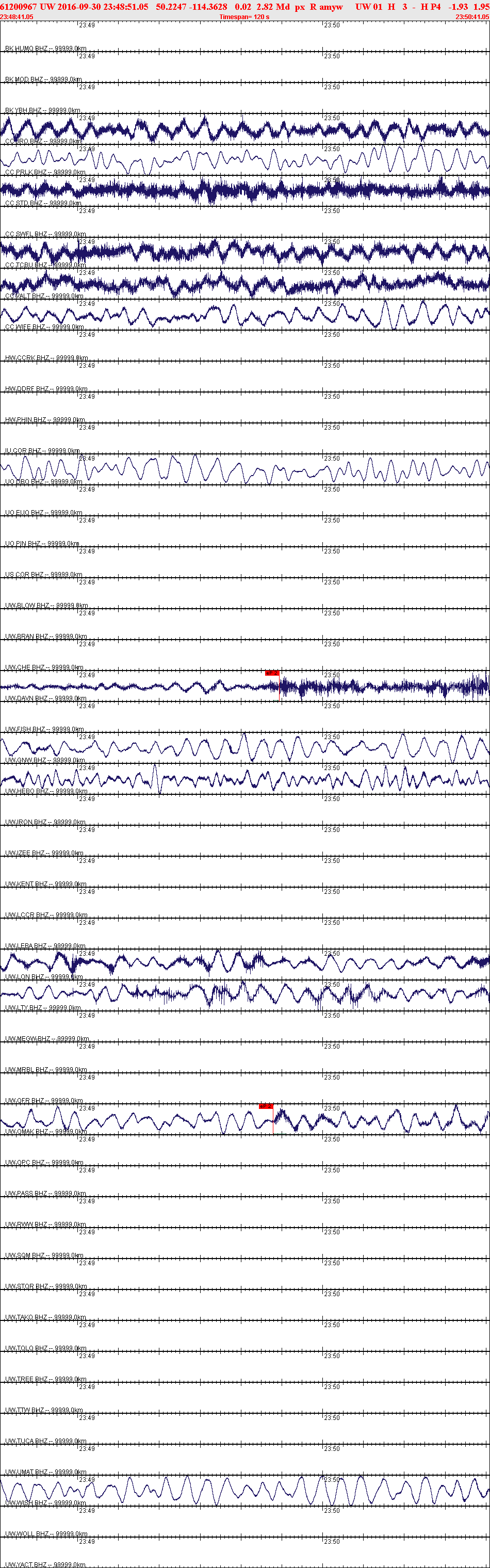This screenshot has width=490, height=1568.
Task: Select the 'UW STOR BHZ' station label
Action: [x=46, y=1286]
